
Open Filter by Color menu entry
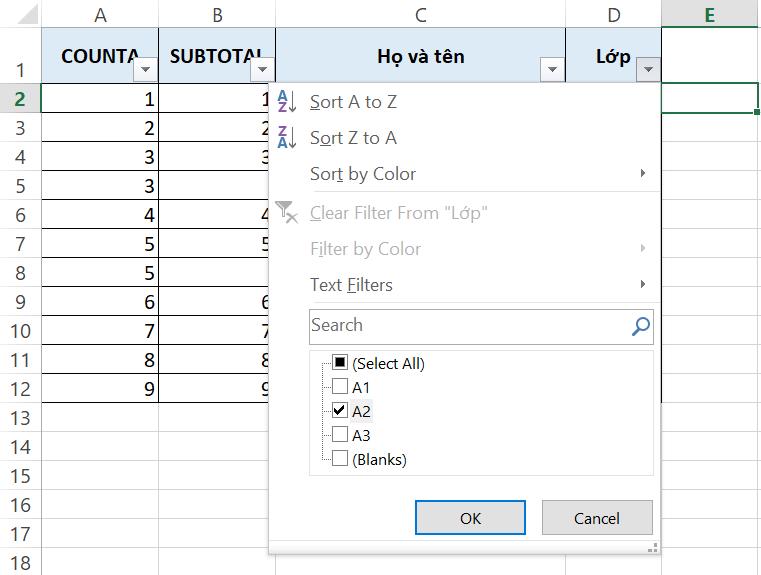pyautogui.click(x=464, y=248)
